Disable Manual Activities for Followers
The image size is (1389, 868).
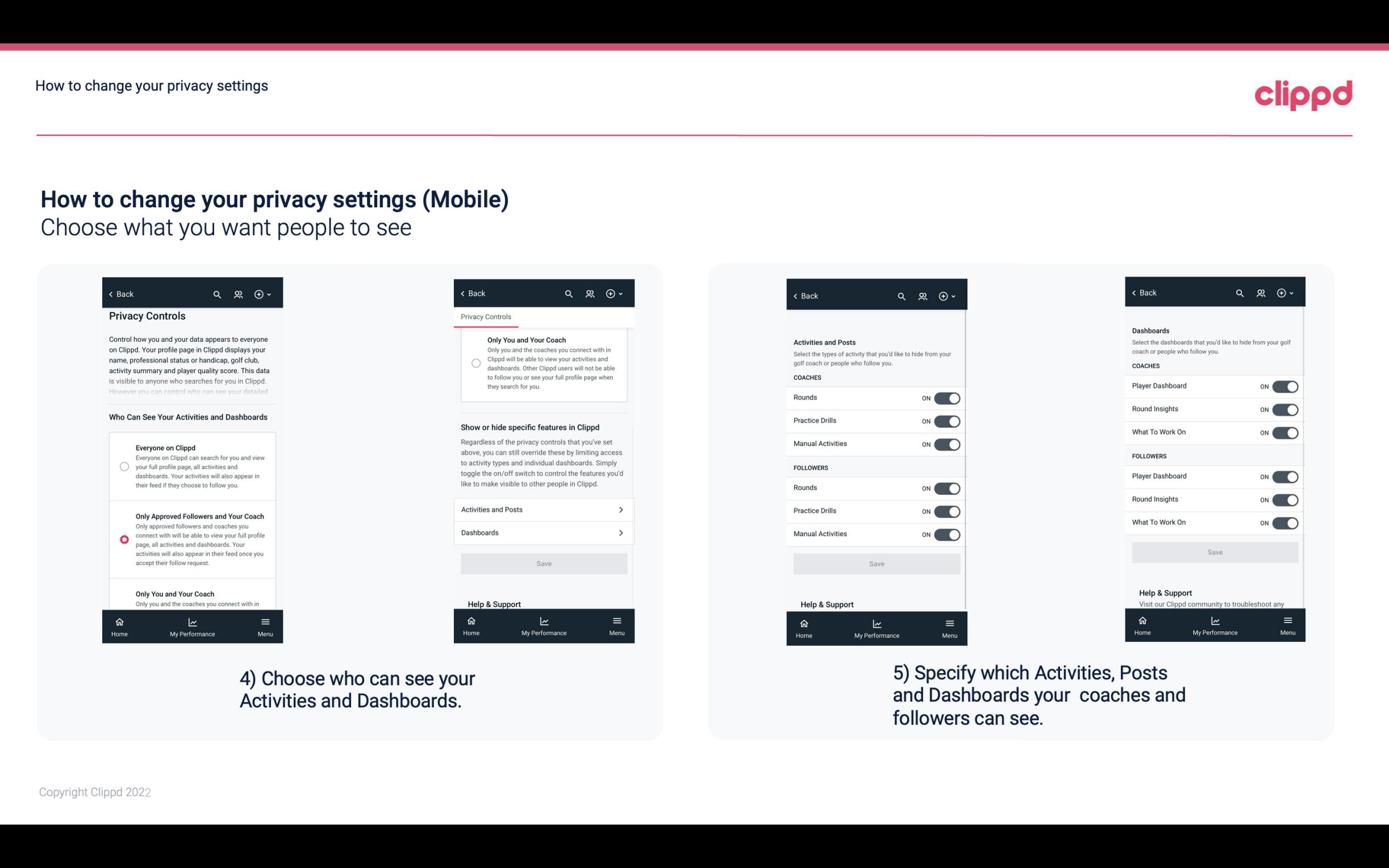(946, 533)
